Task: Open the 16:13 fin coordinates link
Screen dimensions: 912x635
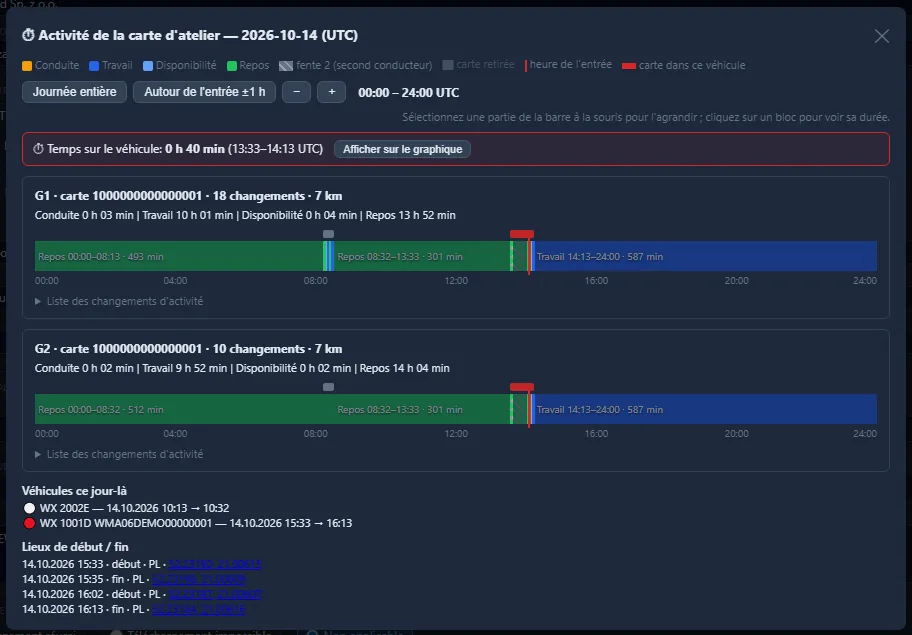Action: pyautogui.click(x=198, y=609)
